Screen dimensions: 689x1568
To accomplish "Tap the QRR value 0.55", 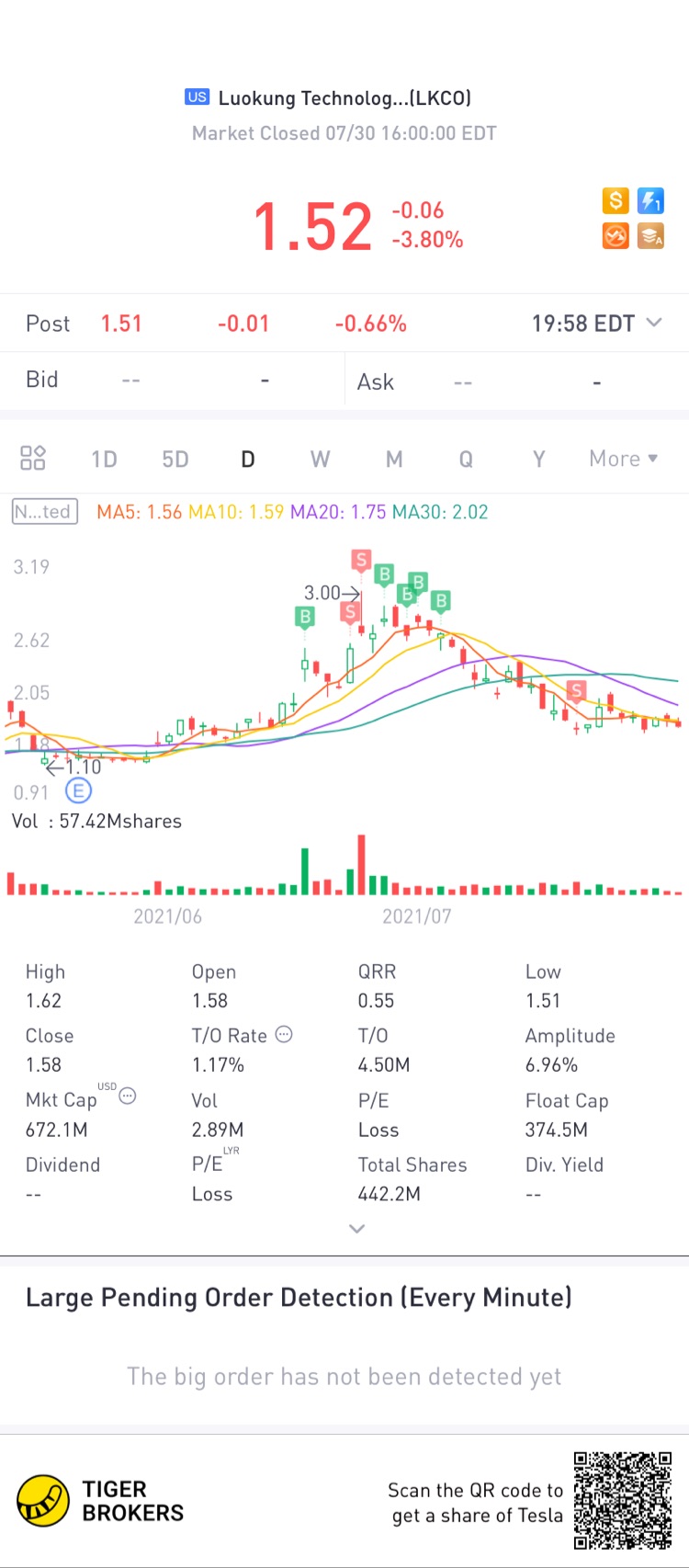I will [376, 1001].
